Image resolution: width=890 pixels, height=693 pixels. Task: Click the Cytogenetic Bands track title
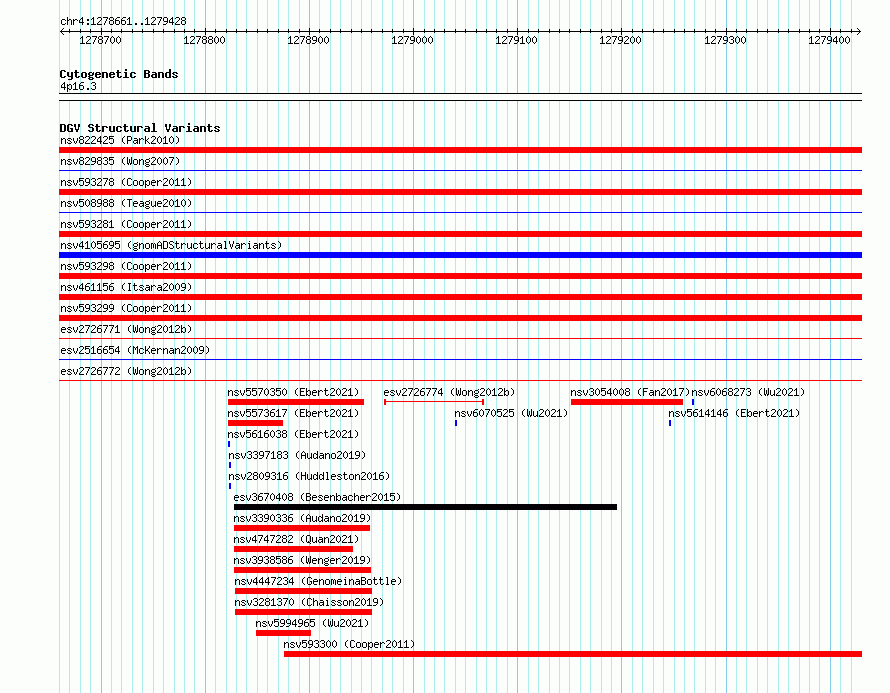(119, 74)
